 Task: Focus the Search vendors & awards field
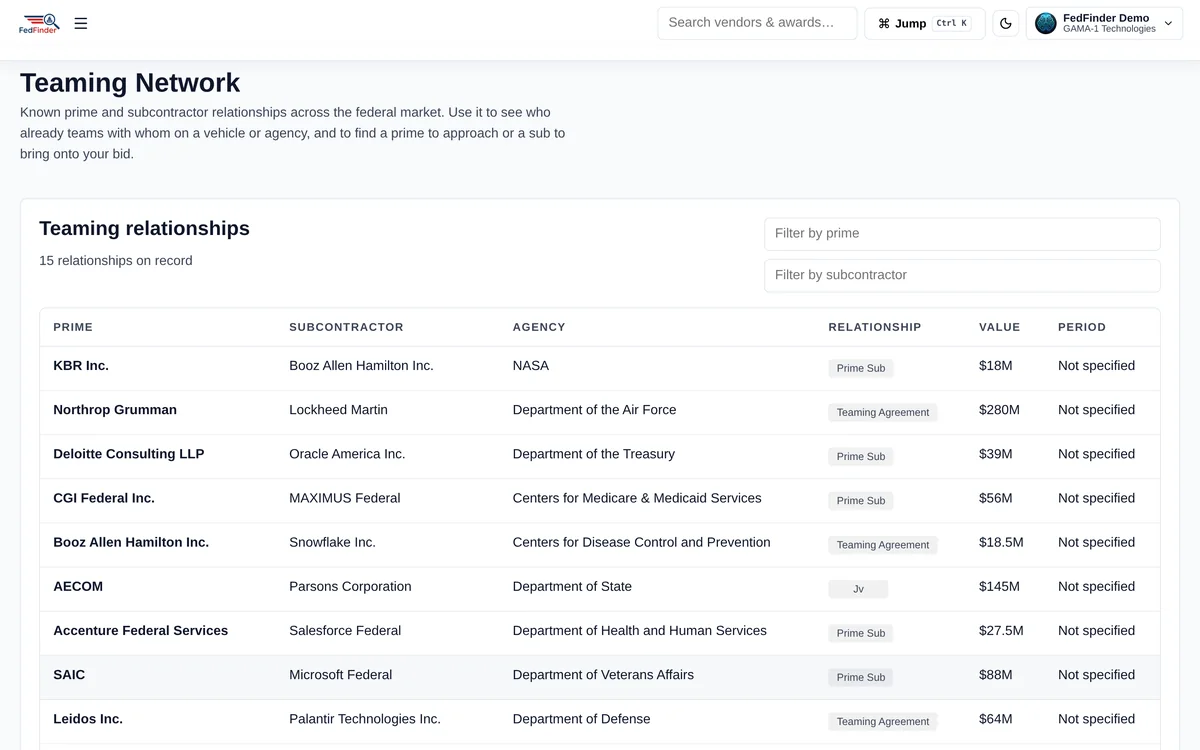(x=757, y=23)
